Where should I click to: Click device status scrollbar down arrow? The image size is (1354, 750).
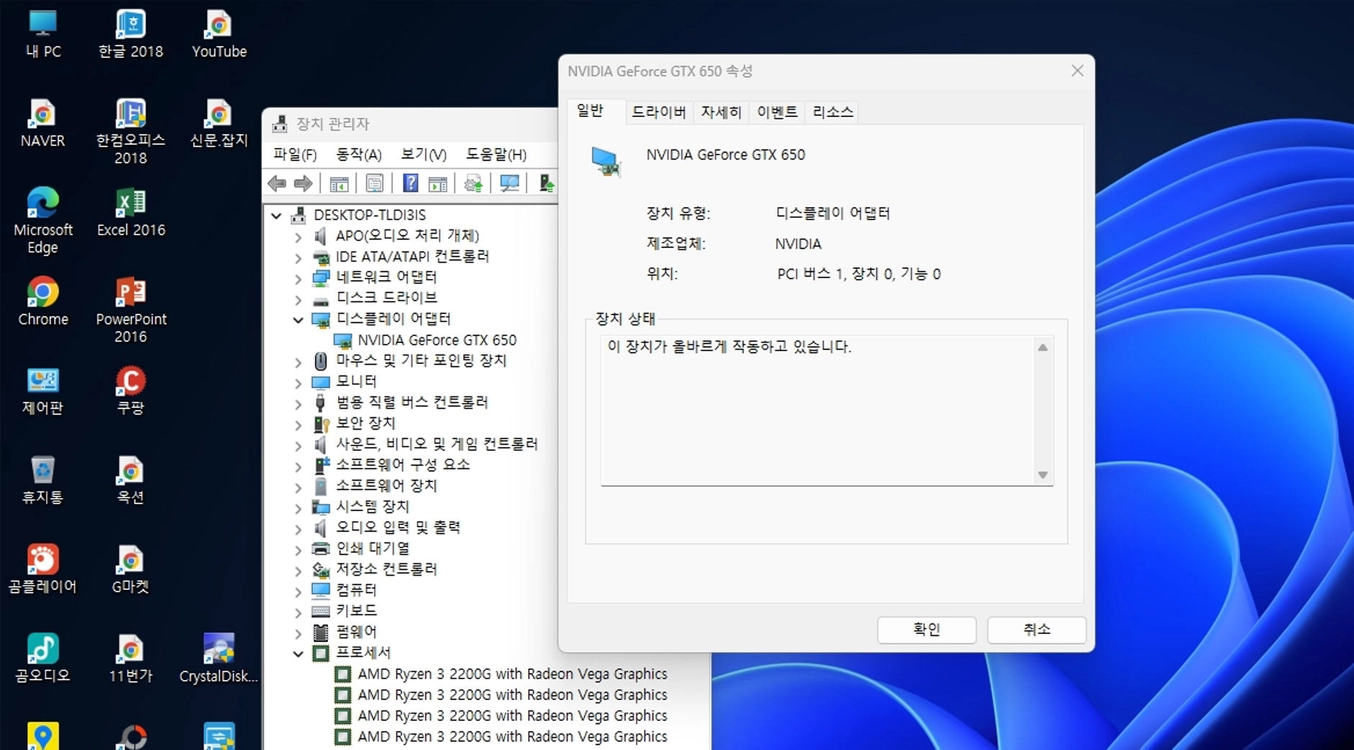coord(1043,475)
